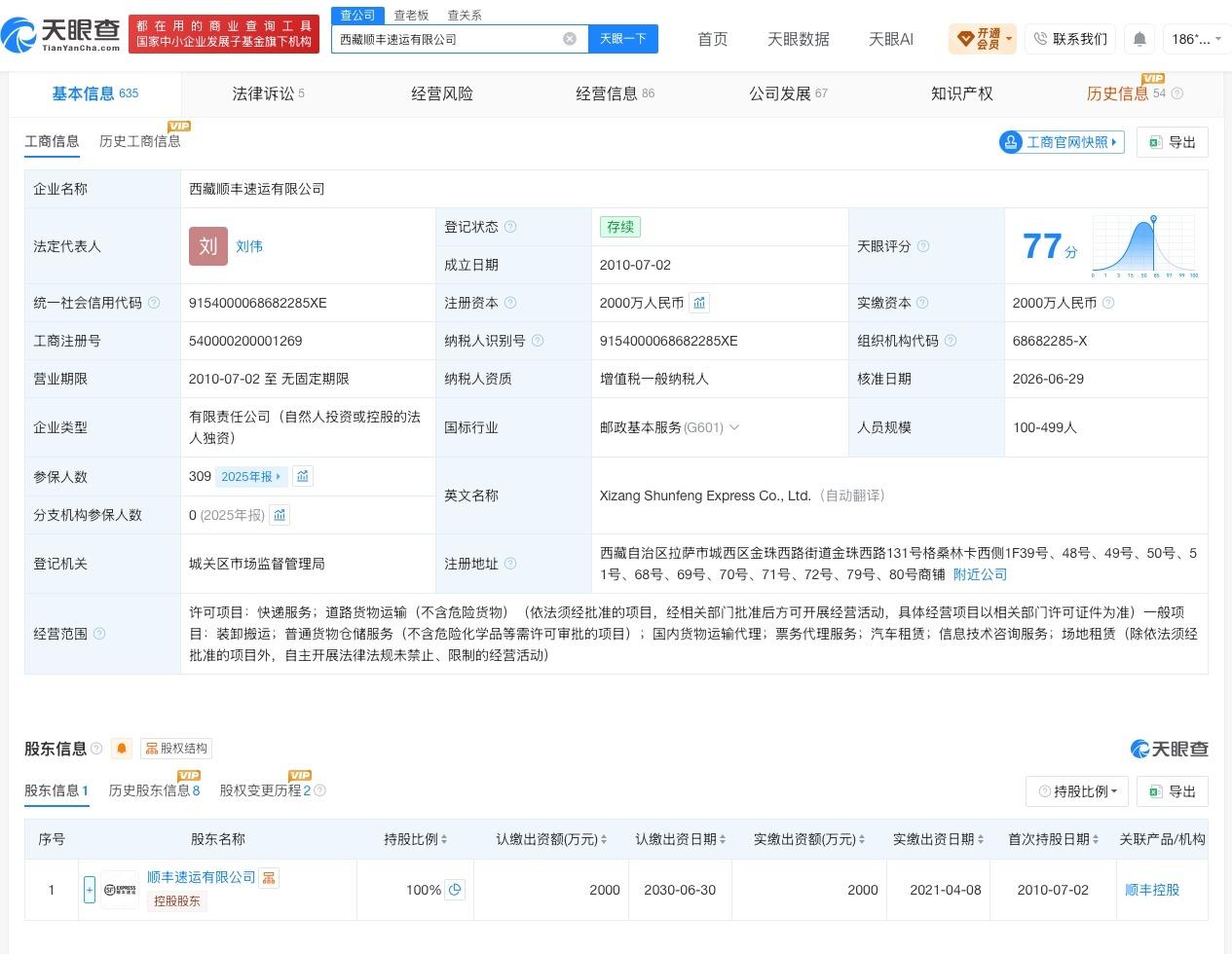Show help for 天眼评分

tap(923, 246)
